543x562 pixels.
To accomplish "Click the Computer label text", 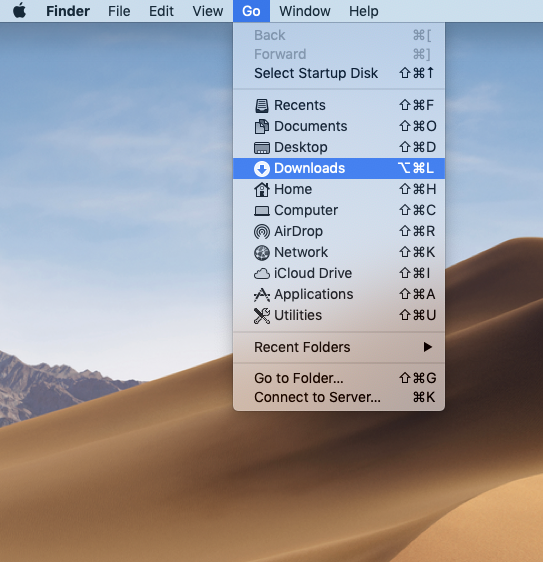I will (306, 210).
